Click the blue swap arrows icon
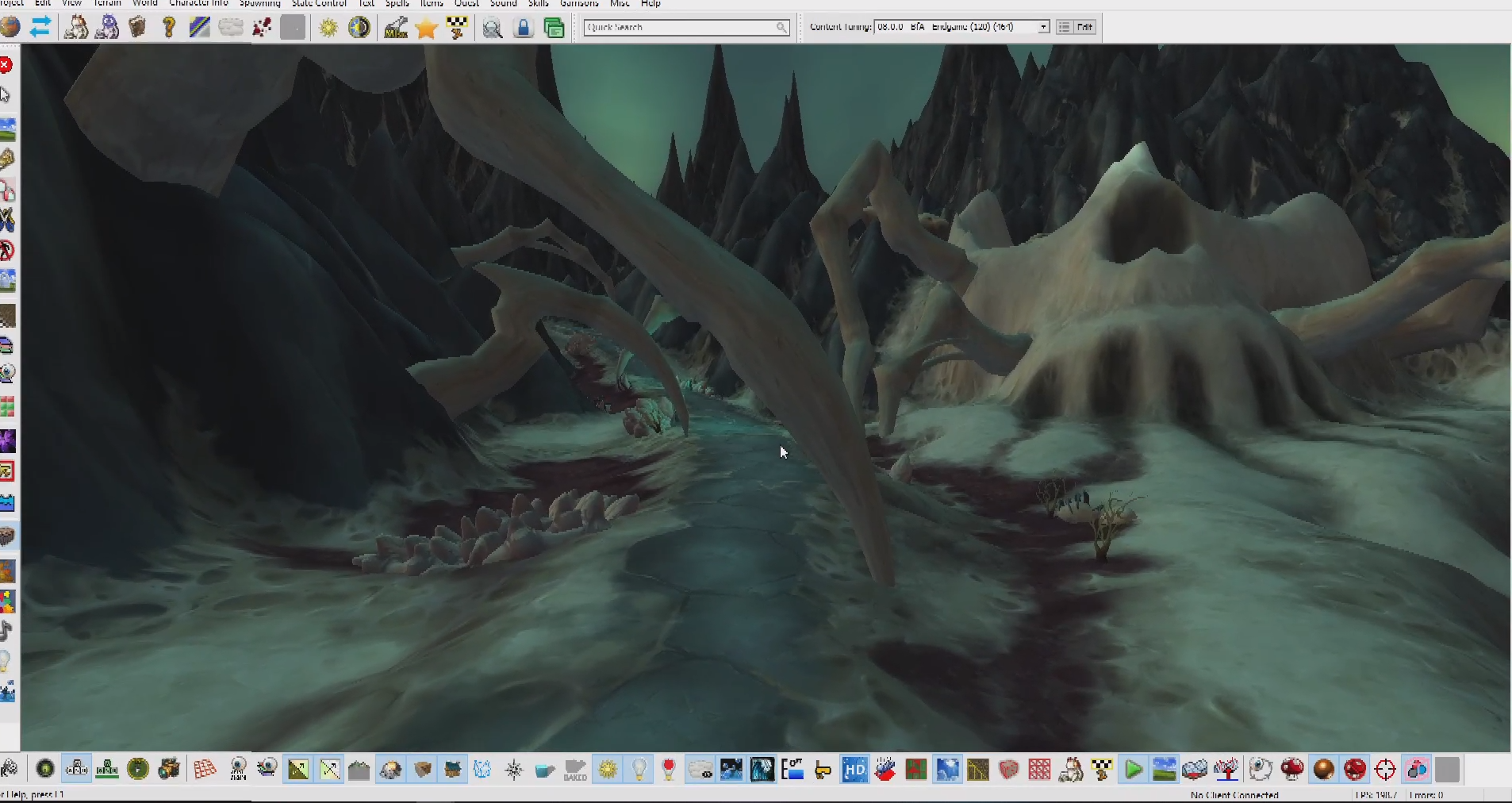 40,27
